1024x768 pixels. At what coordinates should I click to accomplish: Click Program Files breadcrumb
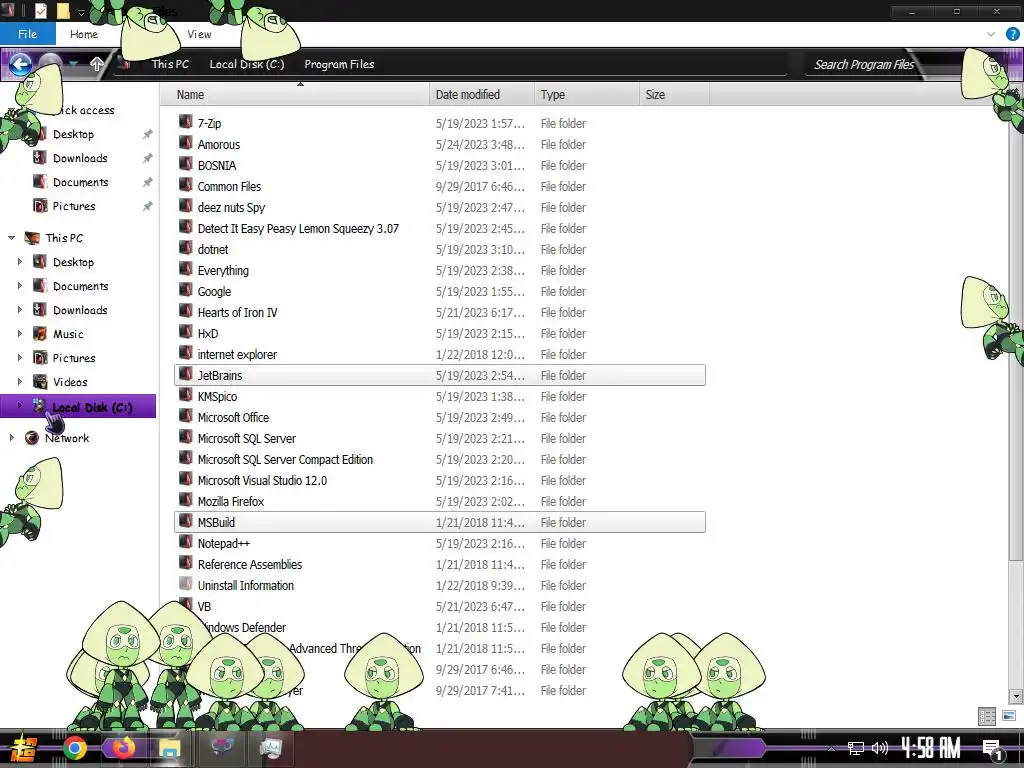point(339,64)
